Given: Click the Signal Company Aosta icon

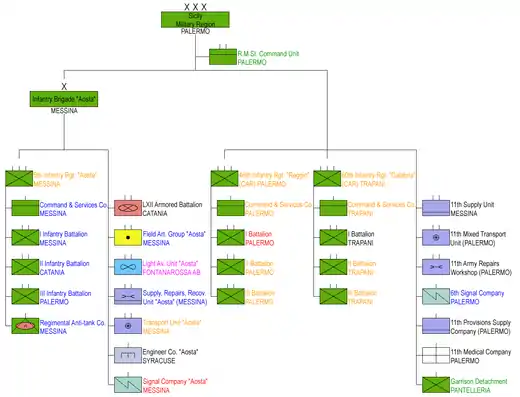Looking at the screenshot, I should 128,385.
